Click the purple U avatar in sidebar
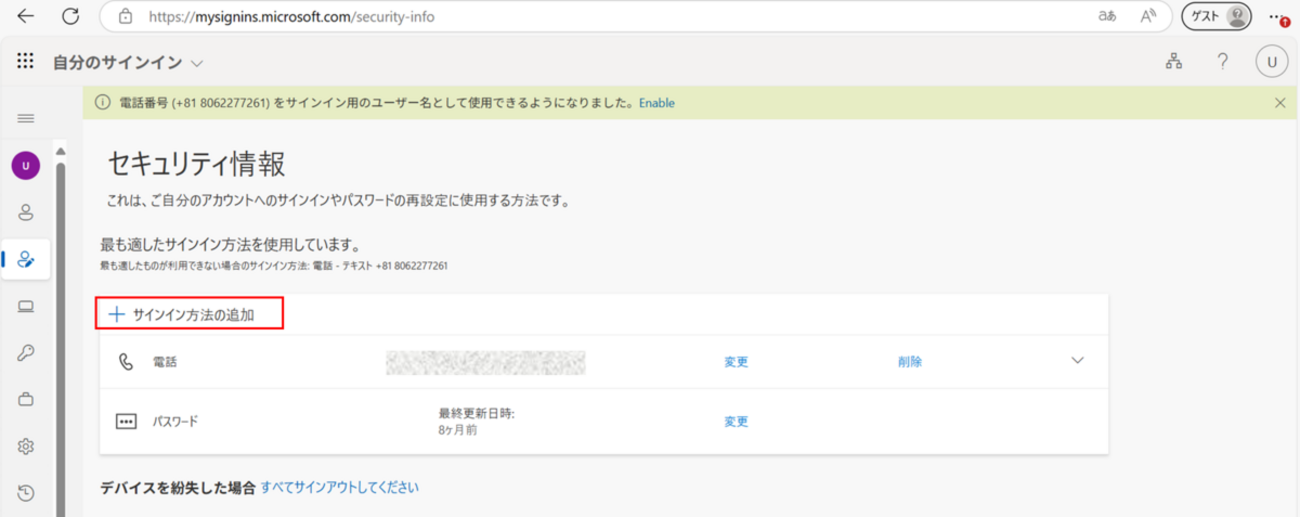This screenshot has height=517, width=1300. [26, 166]
